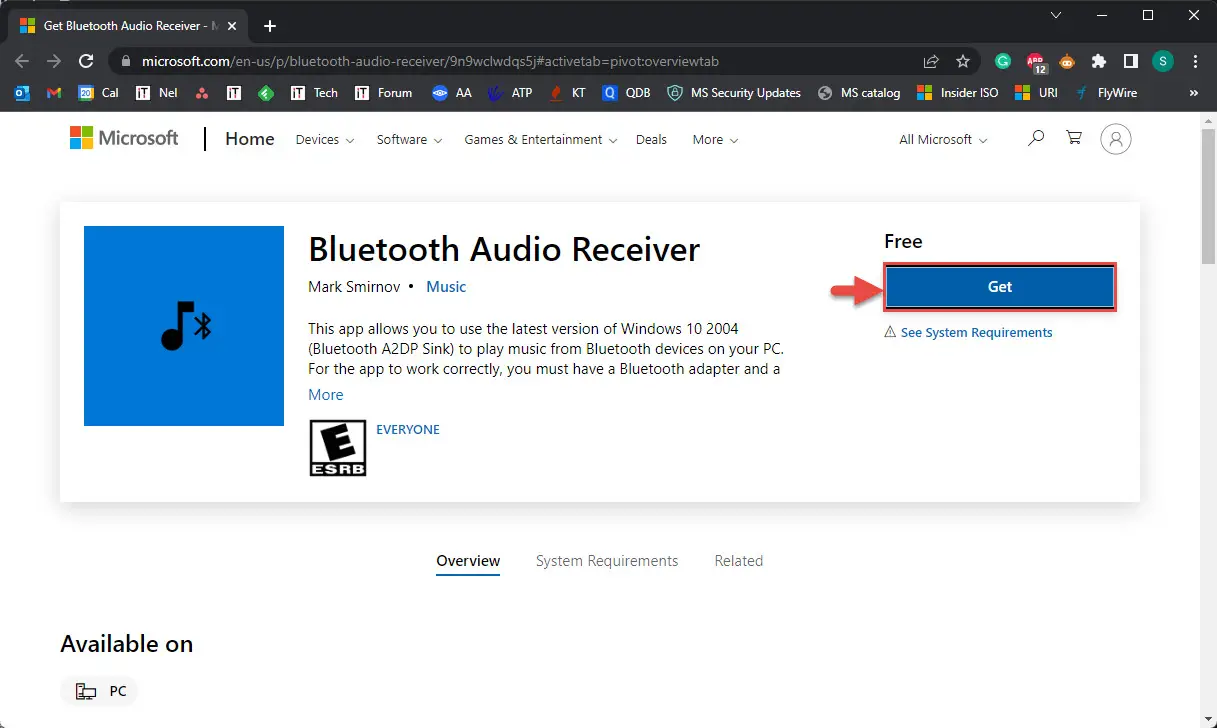Click the ESRB Everyone rating icon
The image size is (1217, 728).
point(337,447)
